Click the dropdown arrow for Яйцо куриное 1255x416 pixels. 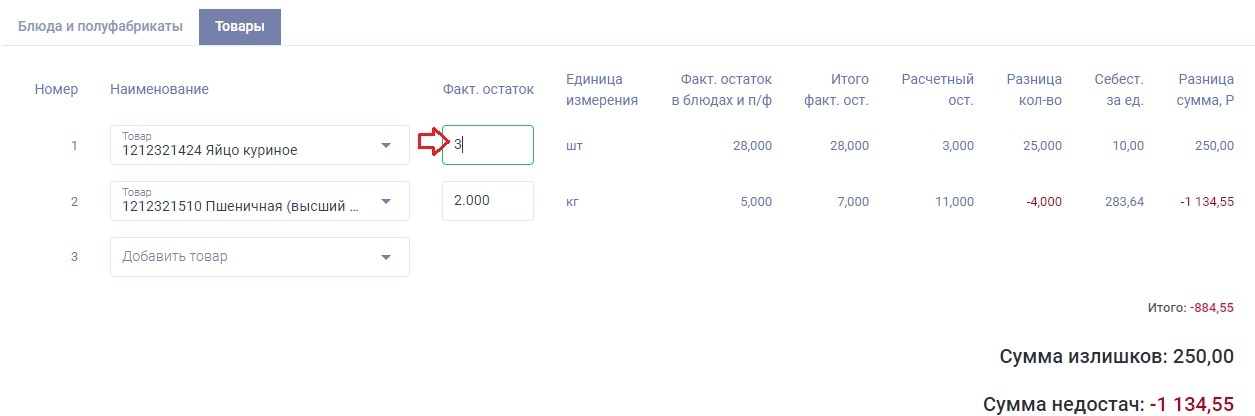[x=387, y=146]
